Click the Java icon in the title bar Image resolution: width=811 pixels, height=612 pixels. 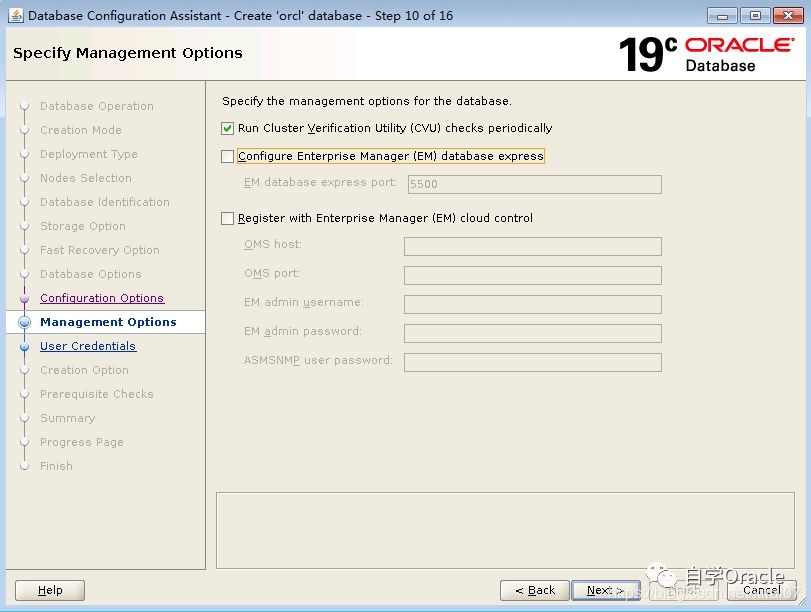16,16
